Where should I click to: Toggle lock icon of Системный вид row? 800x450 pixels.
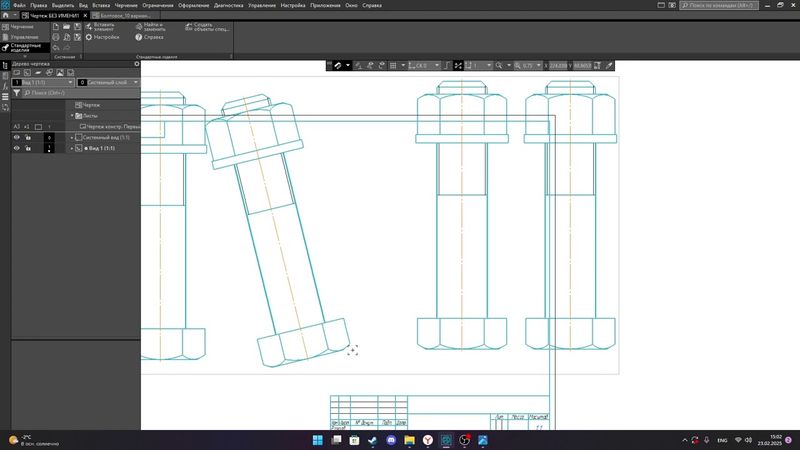coord(28,137)
